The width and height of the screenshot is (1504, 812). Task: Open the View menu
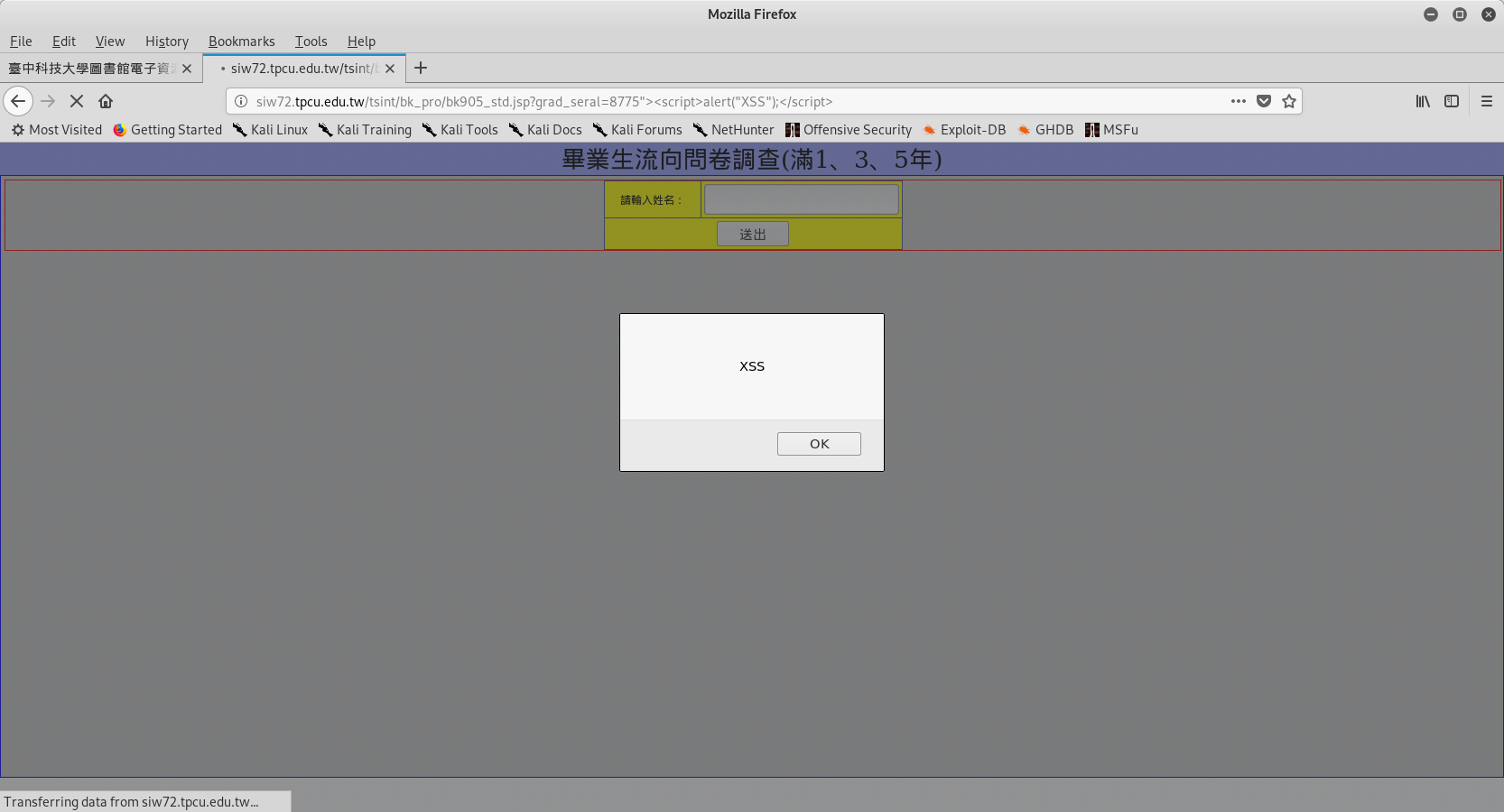[x=110, y=42]
